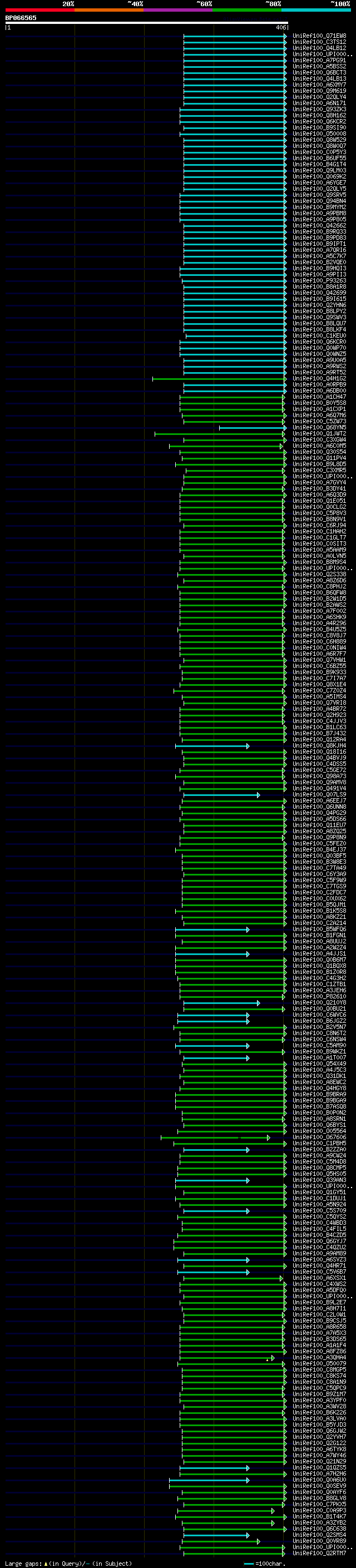Select the UniRef100_Q2SMS4 label
This screenshot has height=1568, width=356.
tap(319, 1535)
